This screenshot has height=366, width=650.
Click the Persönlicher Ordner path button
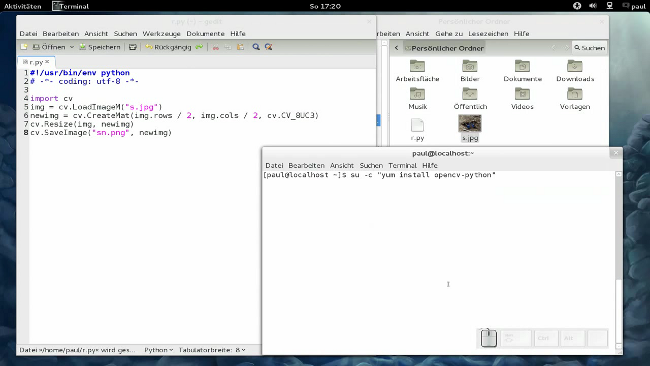click(x=444, y=48)
